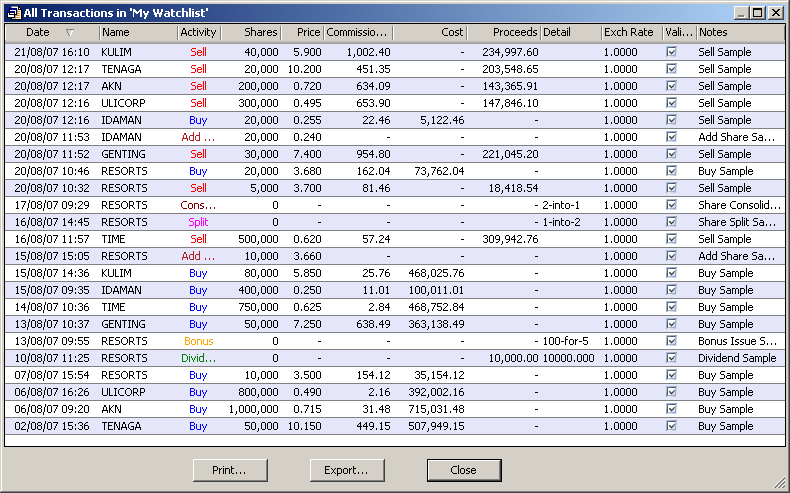Click TENAGA Sell proceeds '203,548.65'
Viewport: 790px width, 493px height.
tap(510, 69)
